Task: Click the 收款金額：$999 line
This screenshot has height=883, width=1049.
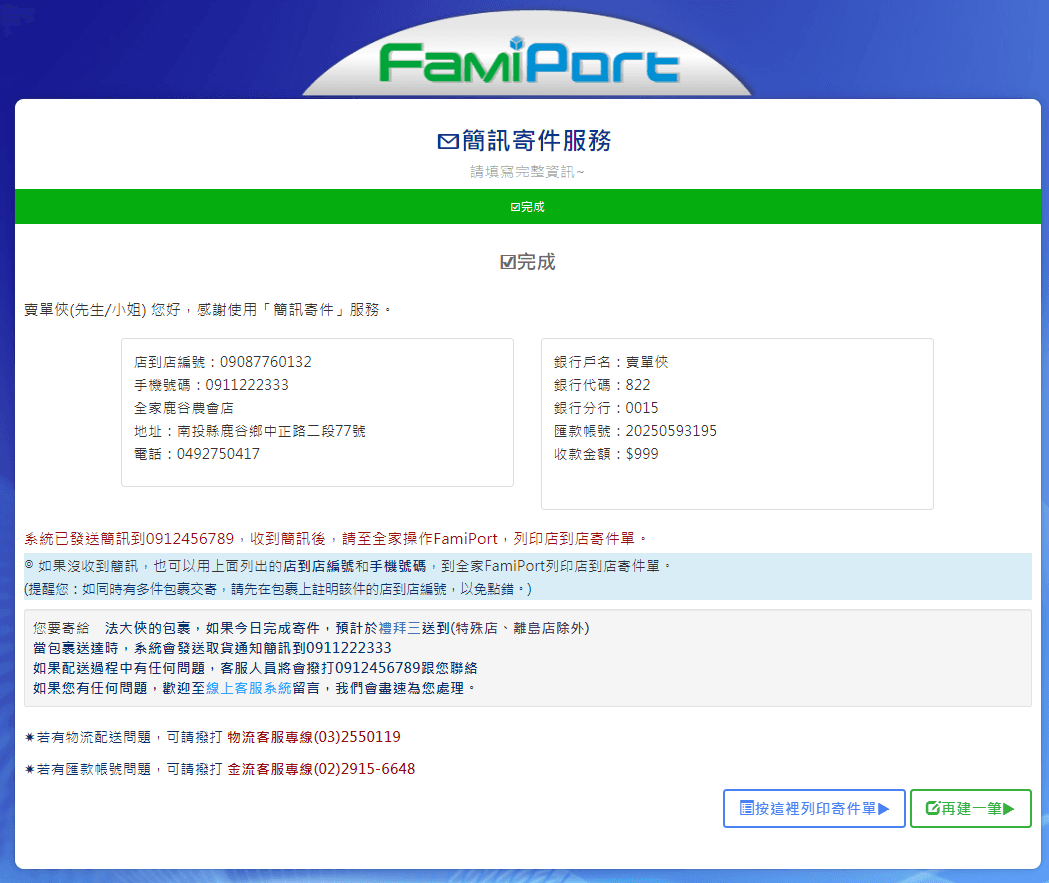Action: pyautogui.click(x=606, y=454)
